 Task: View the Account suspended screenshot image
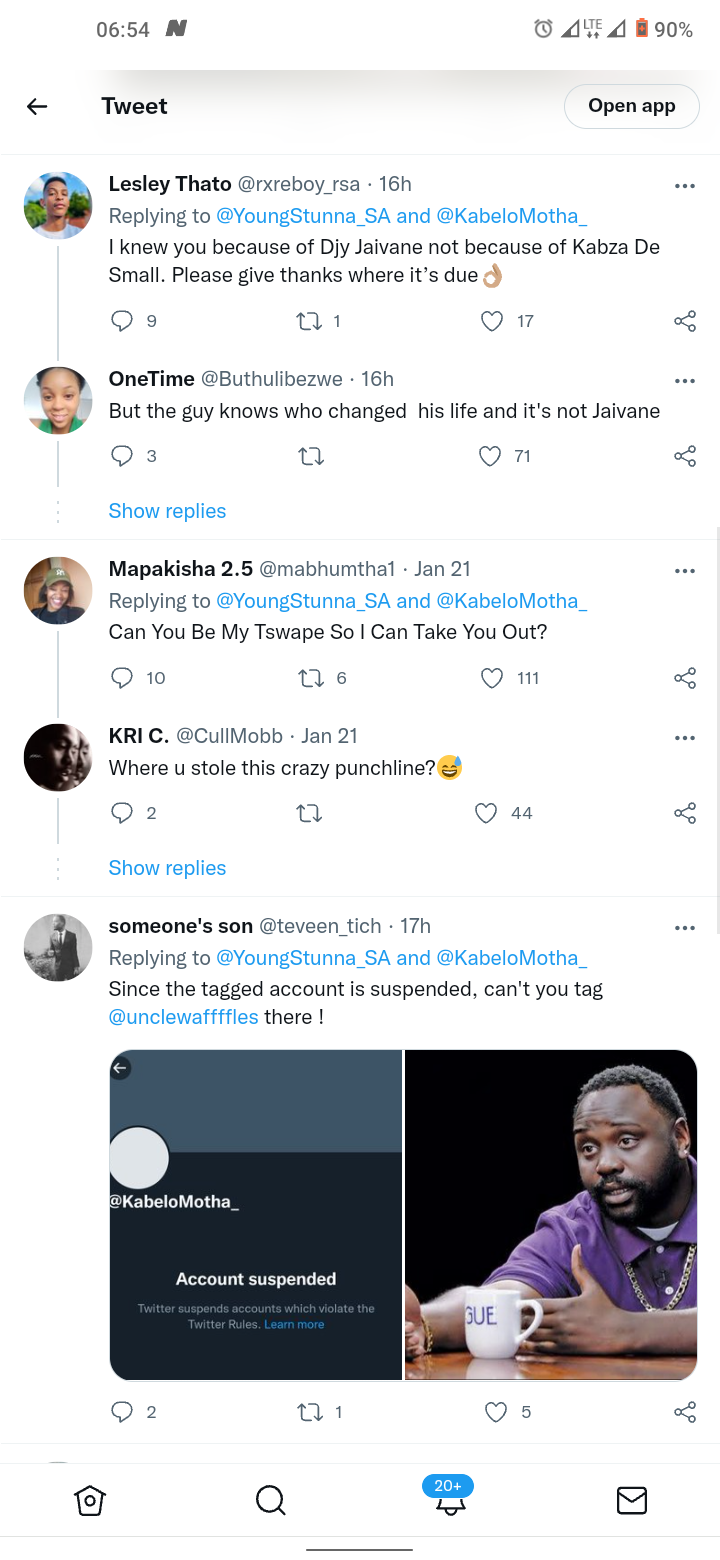pos(256,1215)
